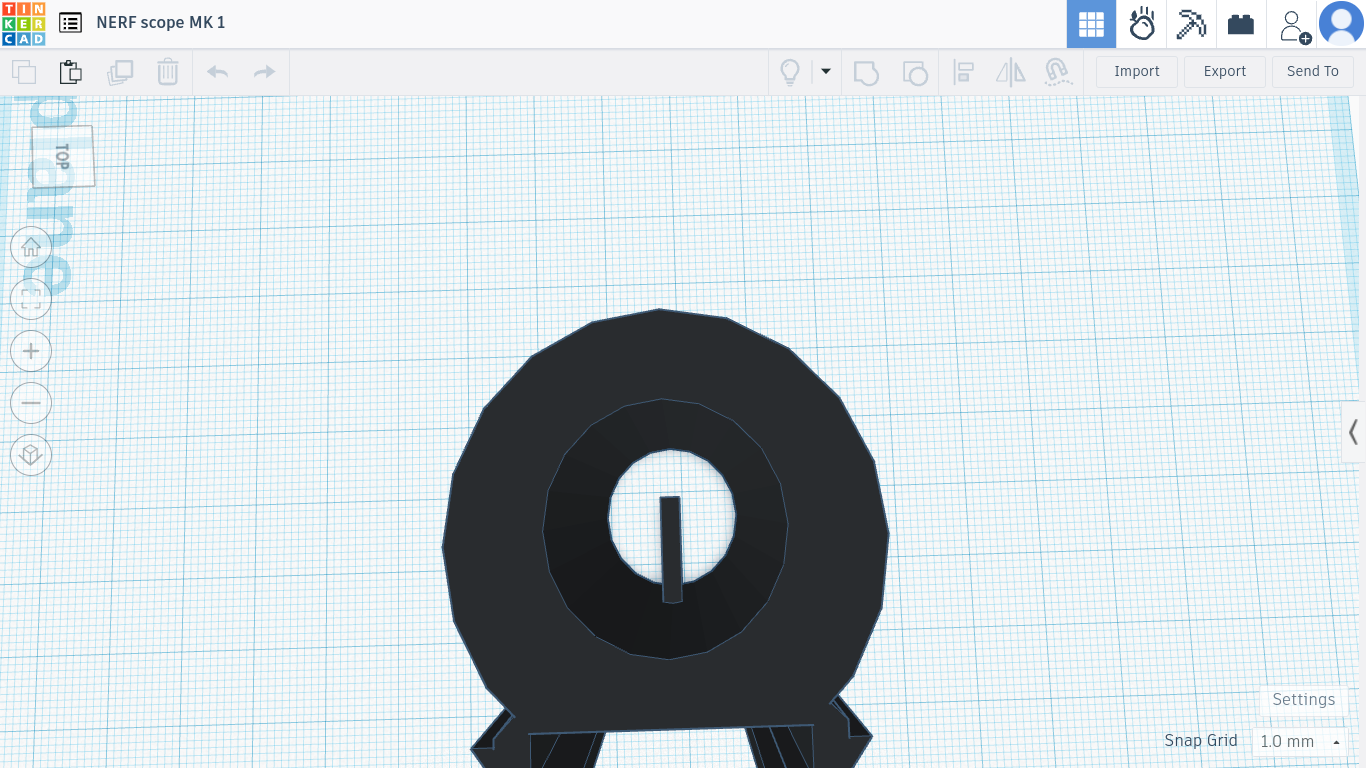Zoom in with the plus button
Viewport: 1366px width, 768px height.
(x=31, y=351)
